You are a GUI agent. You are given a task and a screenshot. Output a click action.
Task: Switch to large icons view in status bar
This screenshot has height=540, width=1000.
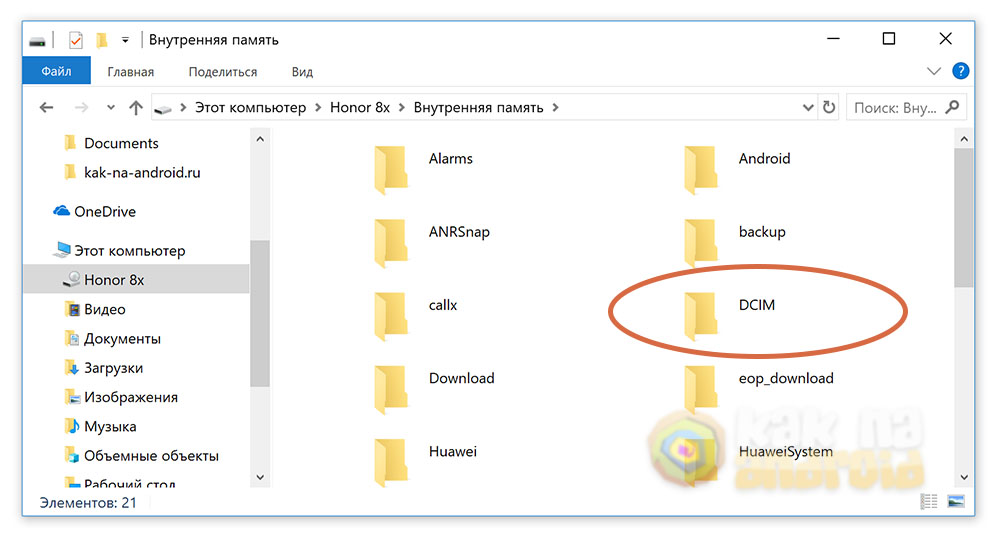[956, 502]
